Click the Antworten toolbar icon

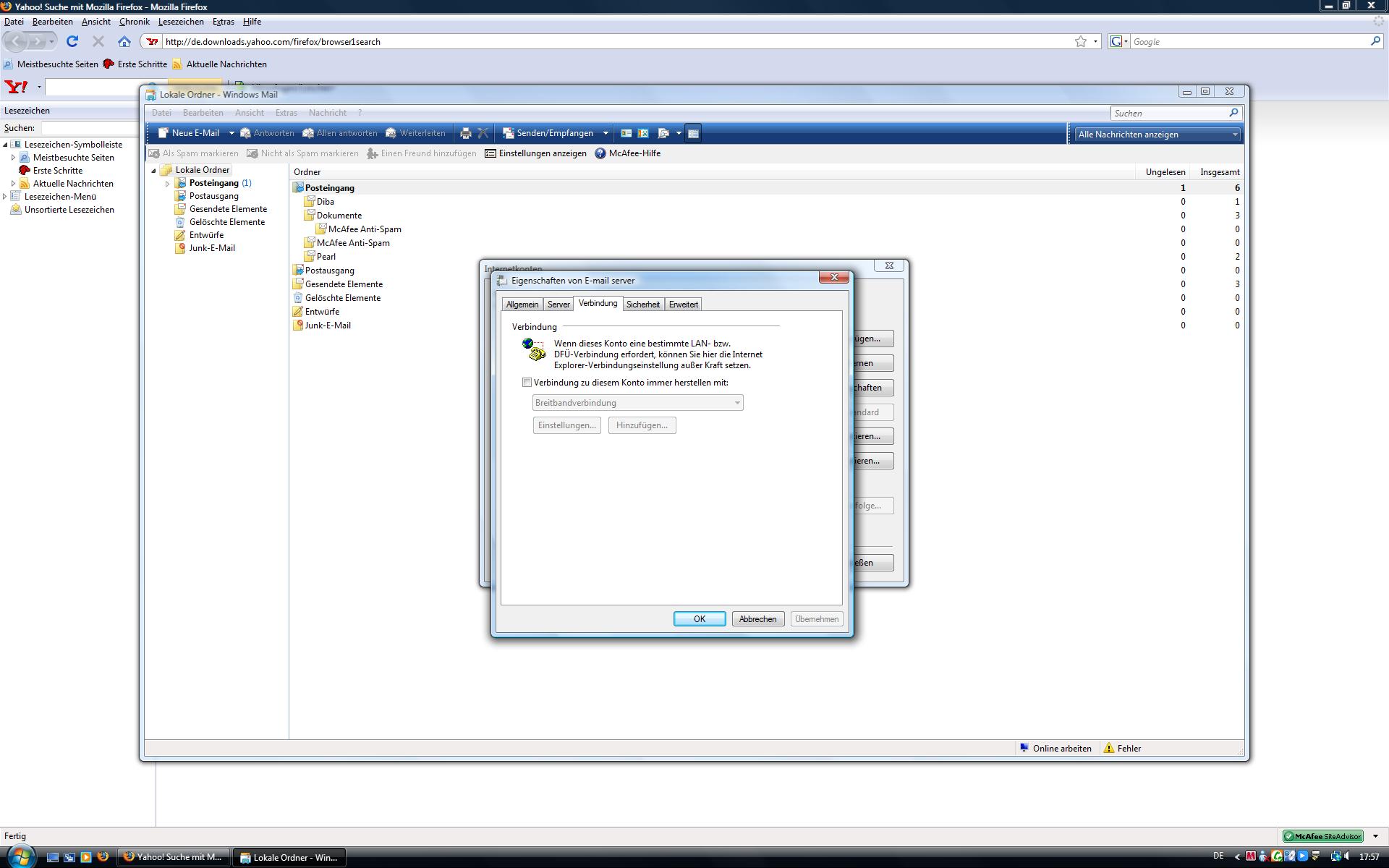[x=246, y=133]
